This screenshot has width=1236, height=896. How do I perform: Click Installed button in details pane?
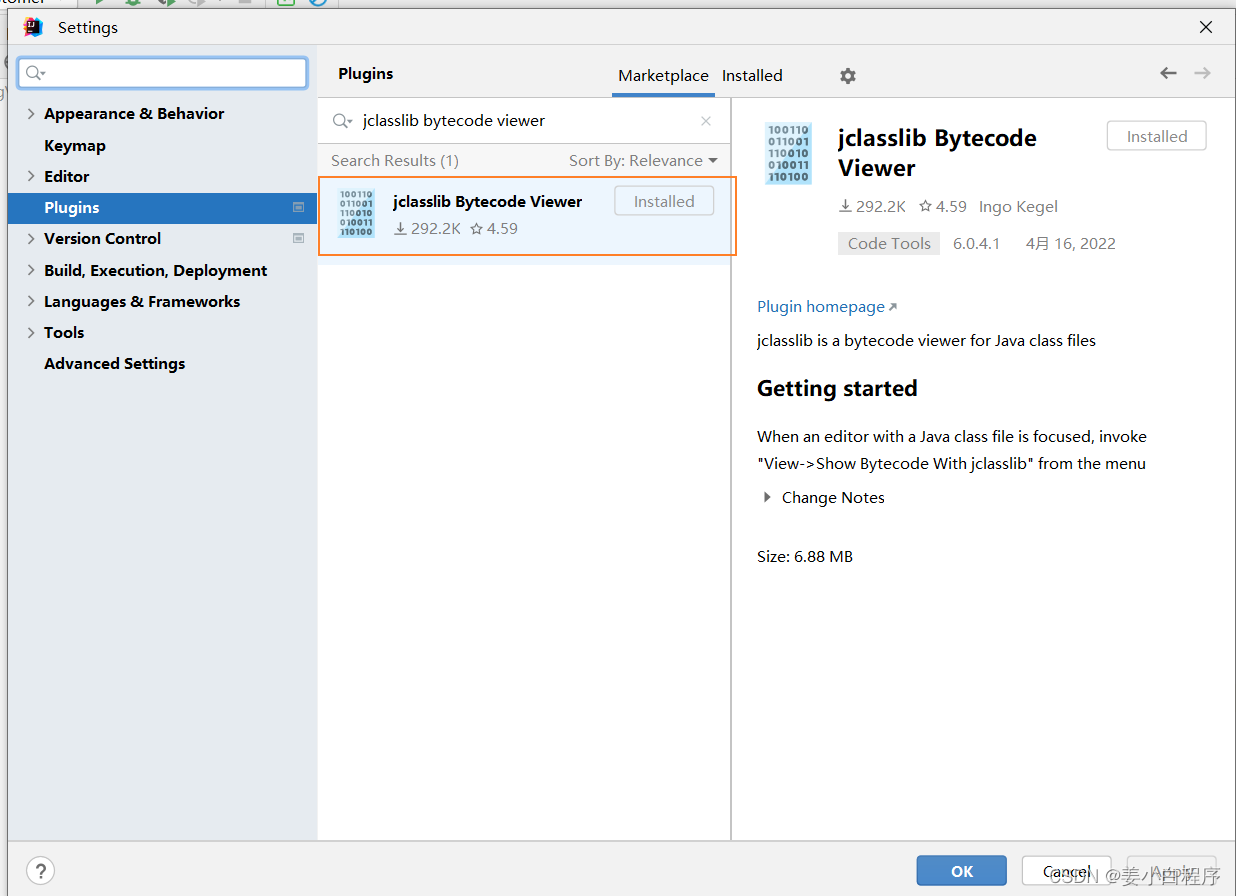pos(1157,136)
